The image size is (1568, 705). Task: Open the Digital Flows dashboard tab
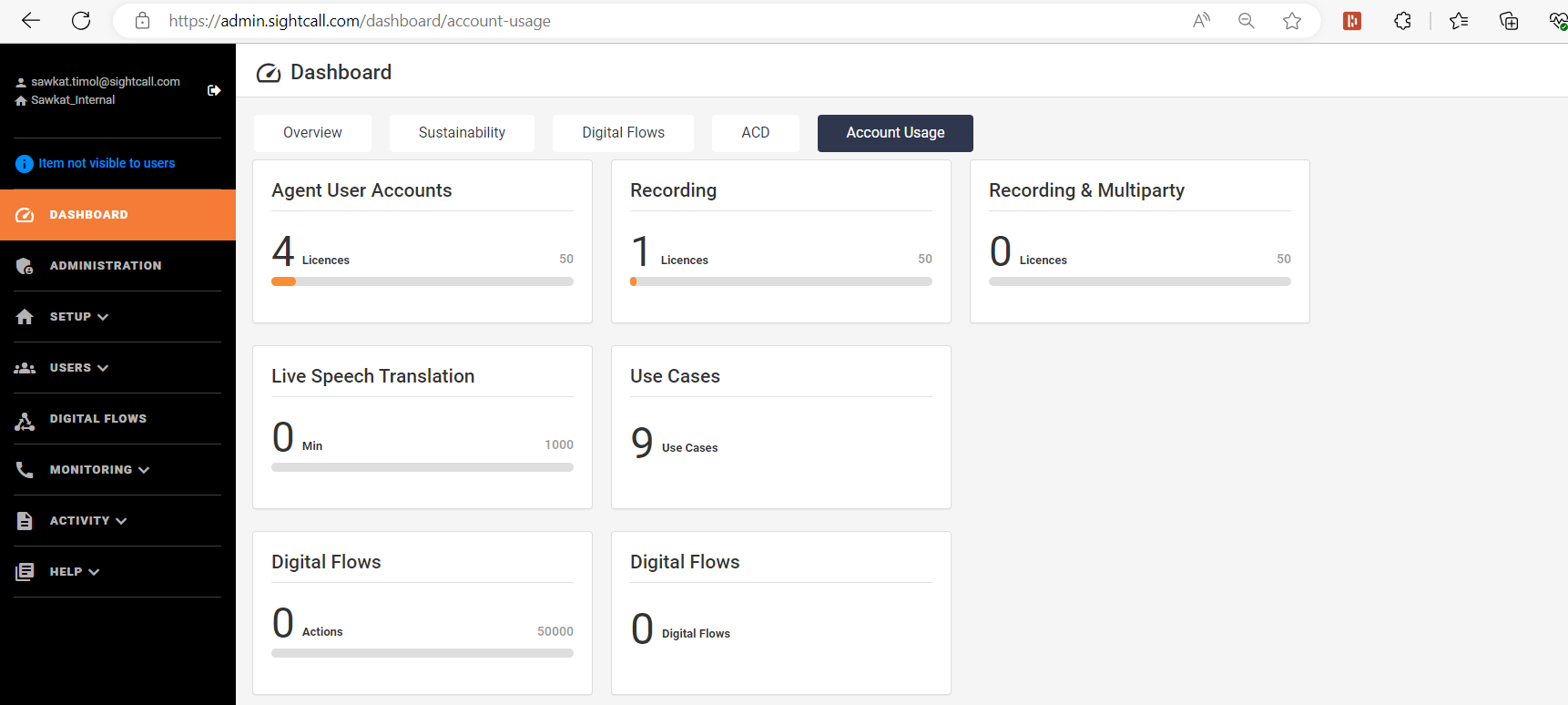624,133
